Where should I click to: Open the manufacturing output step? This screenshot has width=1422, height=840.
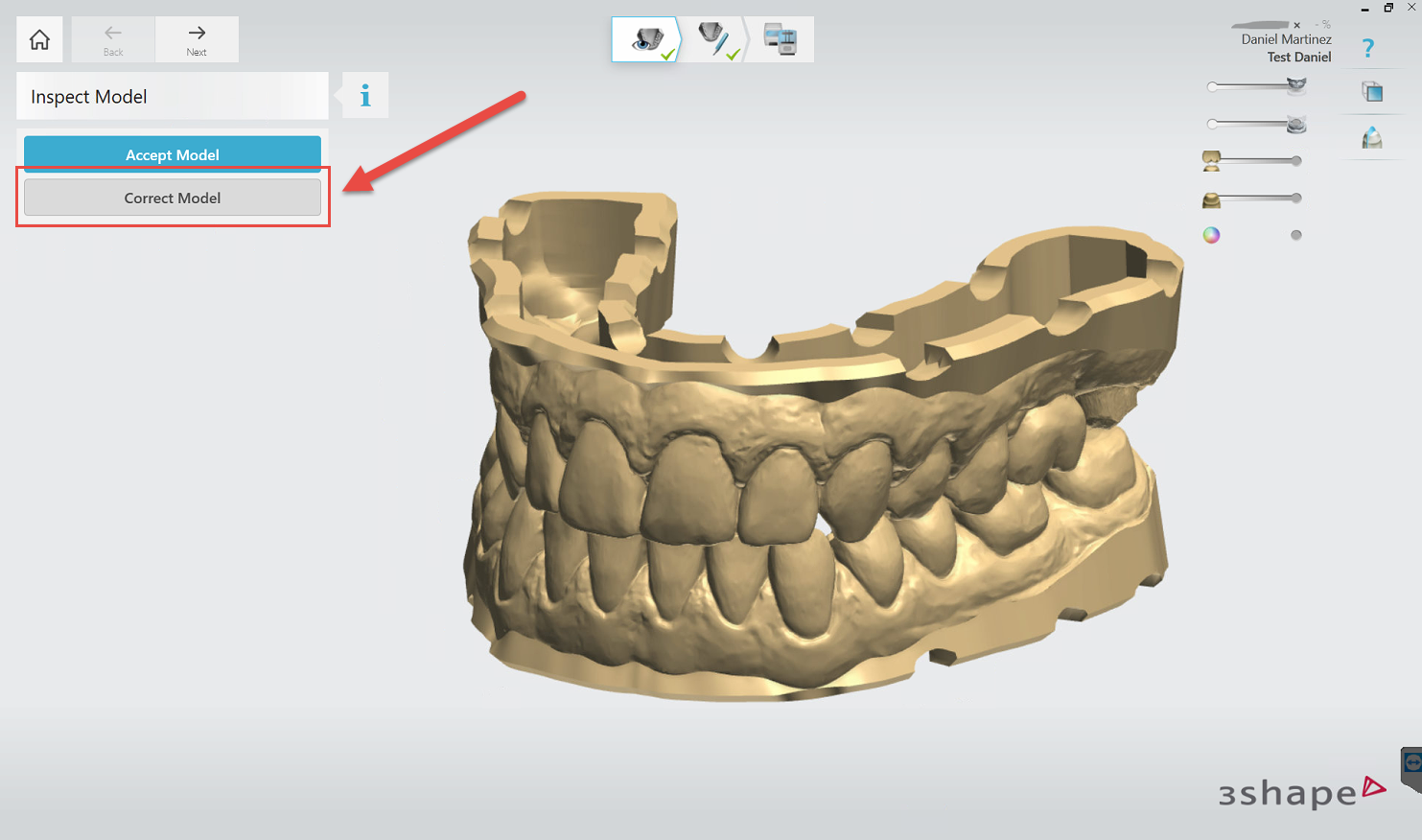click(782, 39)
